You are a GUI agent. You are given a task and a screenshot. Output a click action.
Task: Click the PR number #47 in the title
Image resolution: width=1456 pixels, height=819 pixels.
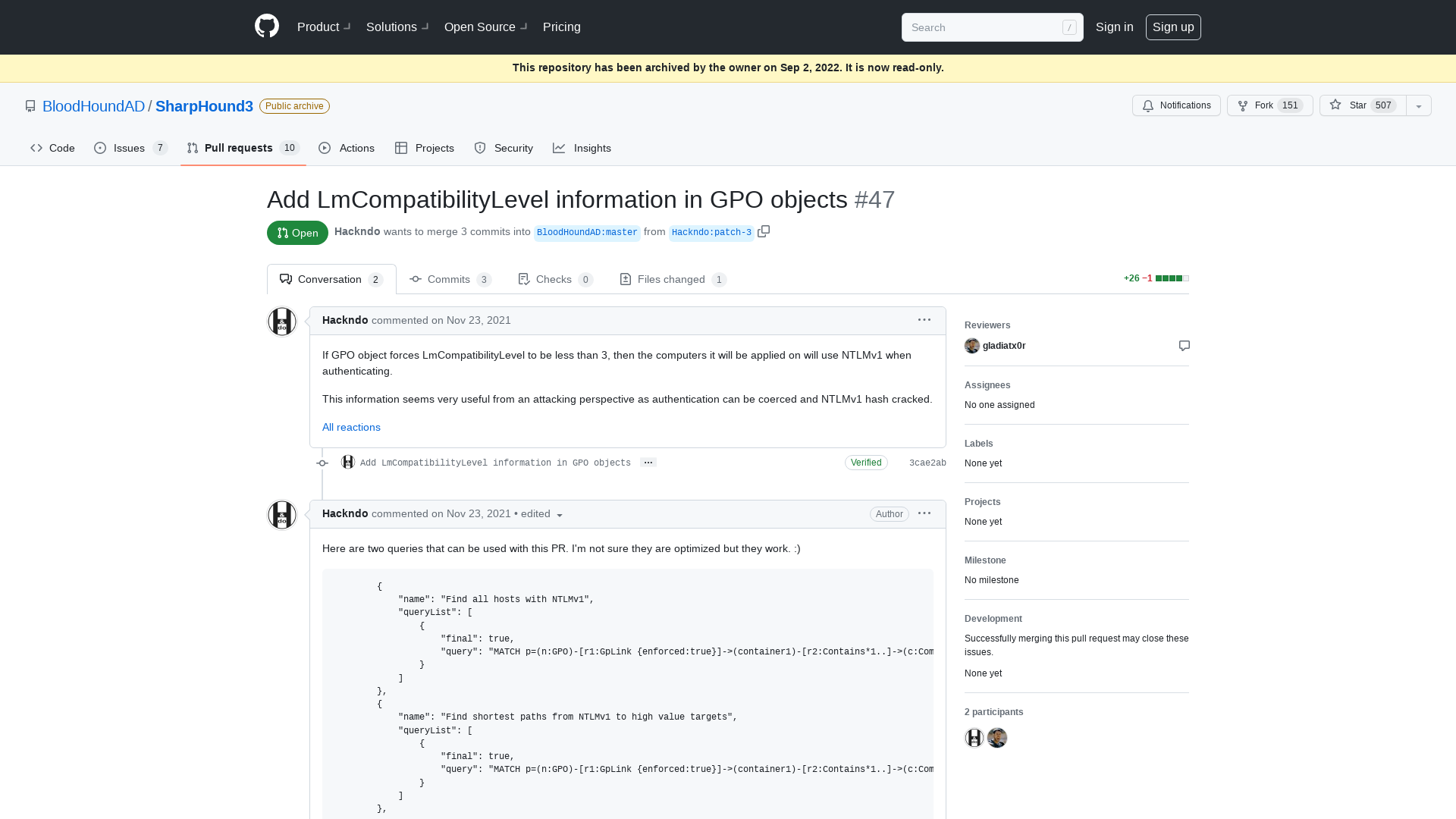pos(874,199)
